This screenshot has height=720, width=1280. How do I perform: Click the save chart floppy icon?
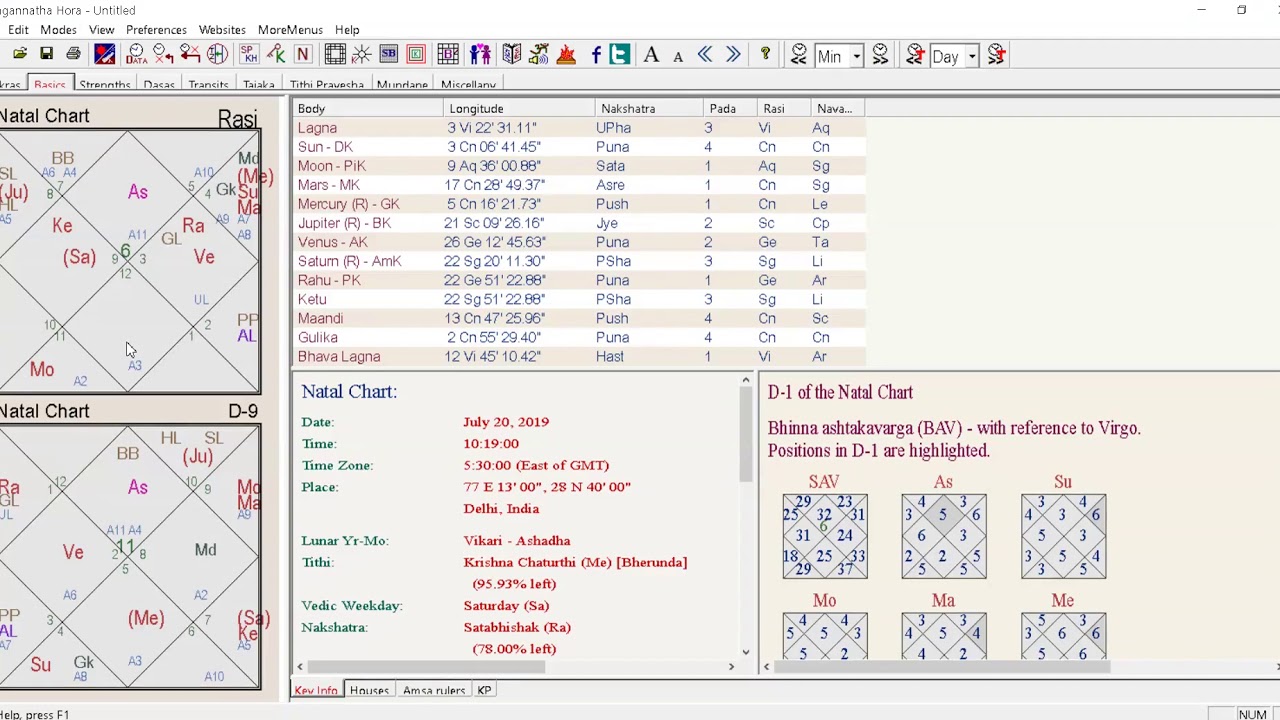point(46,55)
